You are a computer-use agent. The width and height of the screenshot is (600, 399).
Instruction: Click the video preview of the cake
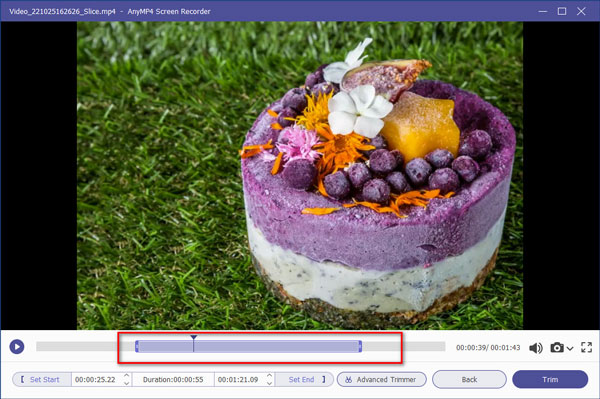tap(300, 176)
